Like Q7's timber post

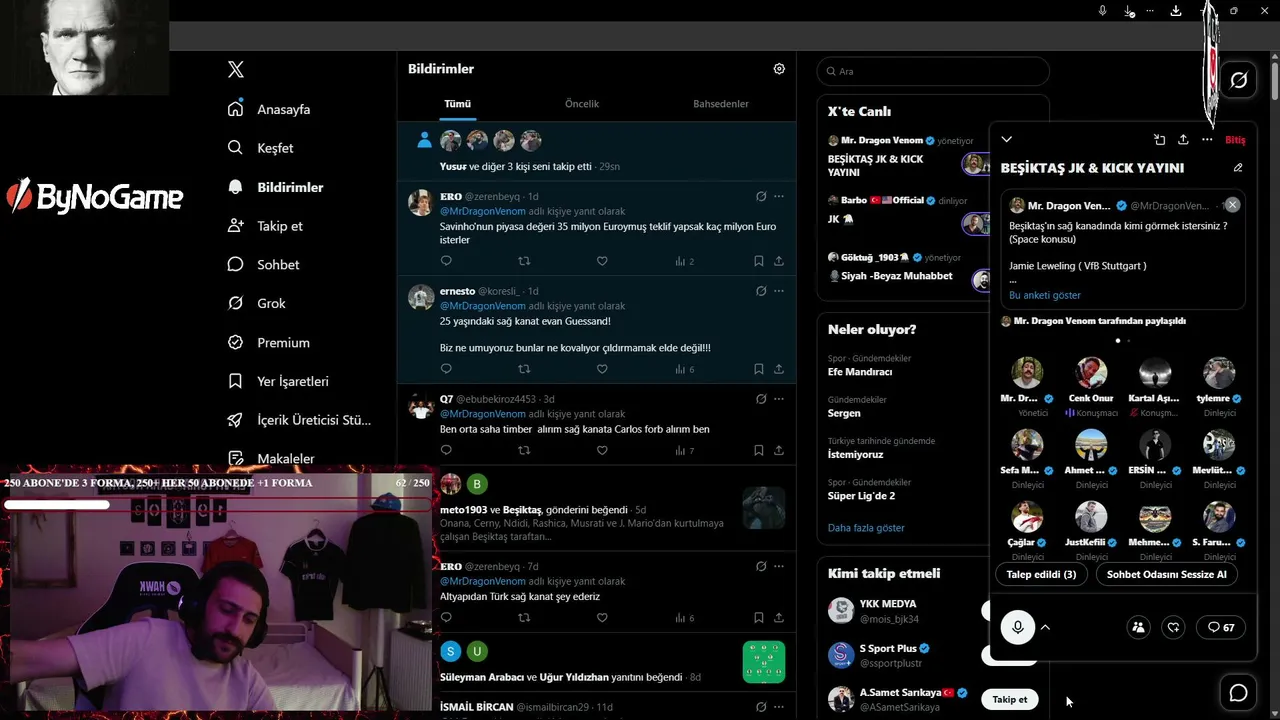602,451
